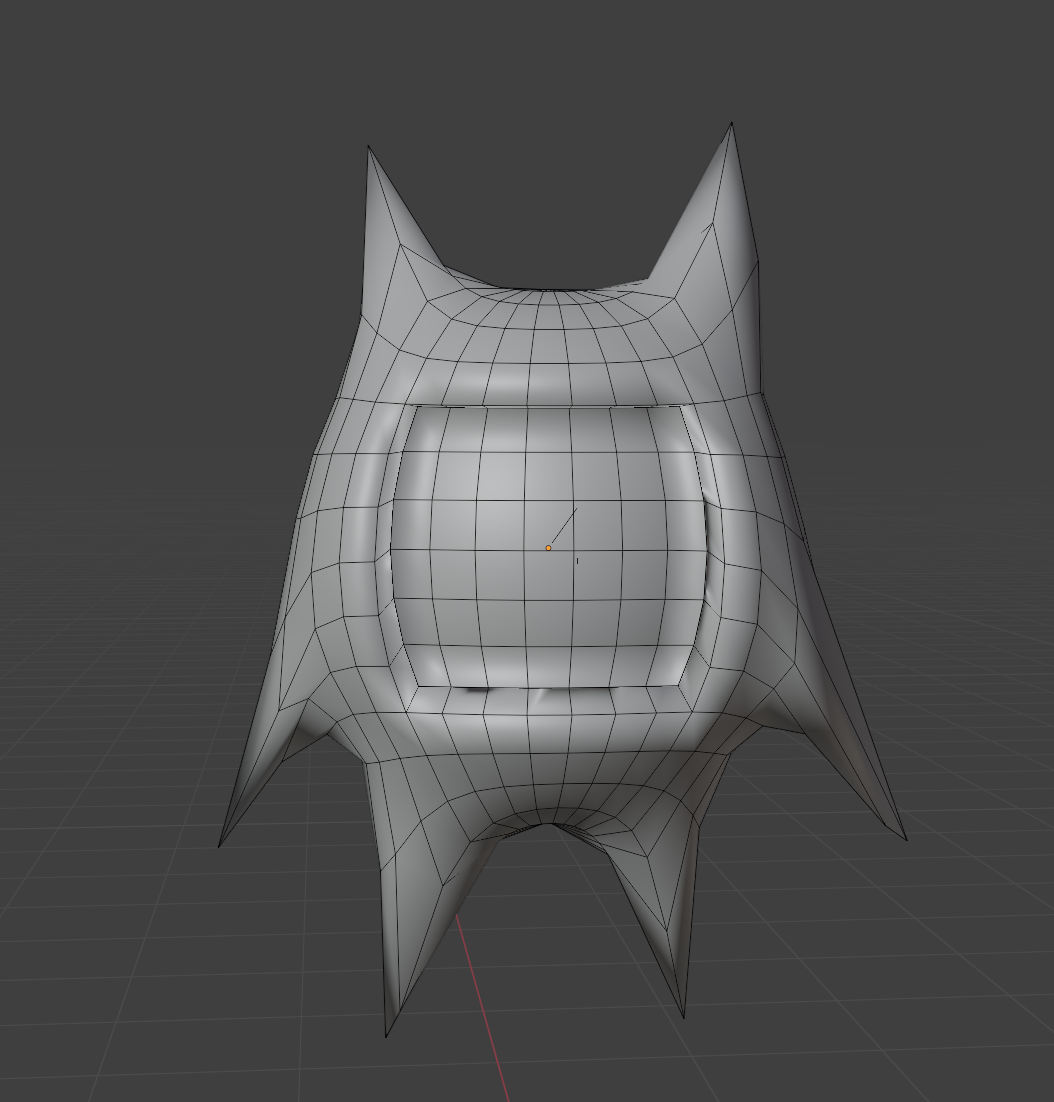
Task: Click the orange origin dot on the mesh
Action: pos(548,548)
